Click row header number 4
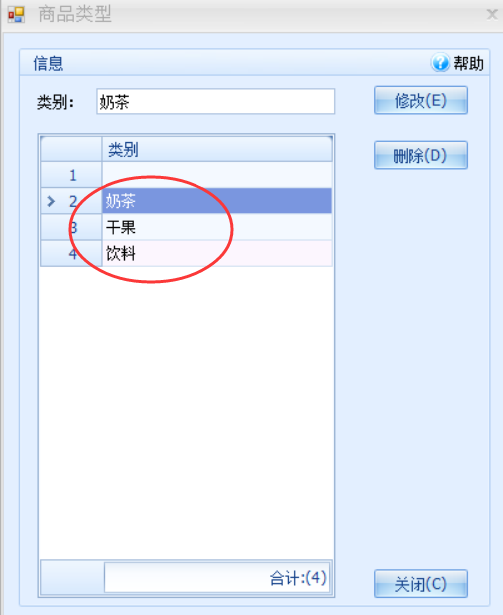This screenshot has height=615, width=503. click(x=71, y=253)
